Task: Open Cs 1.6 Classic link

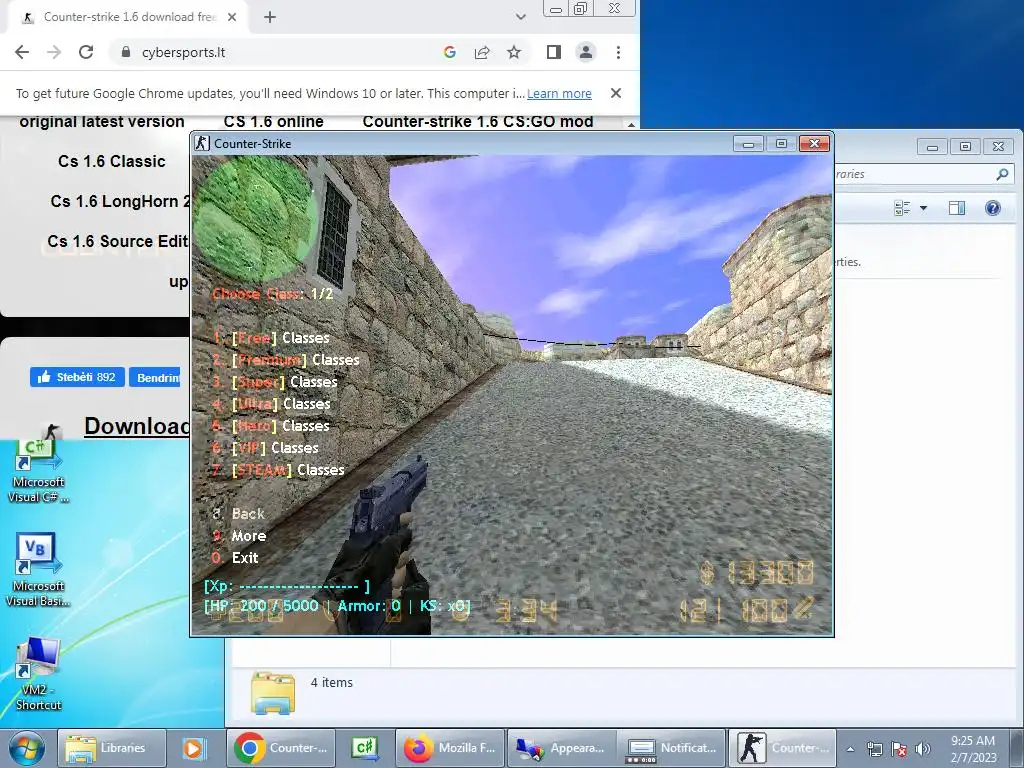Action: [112, 161]
